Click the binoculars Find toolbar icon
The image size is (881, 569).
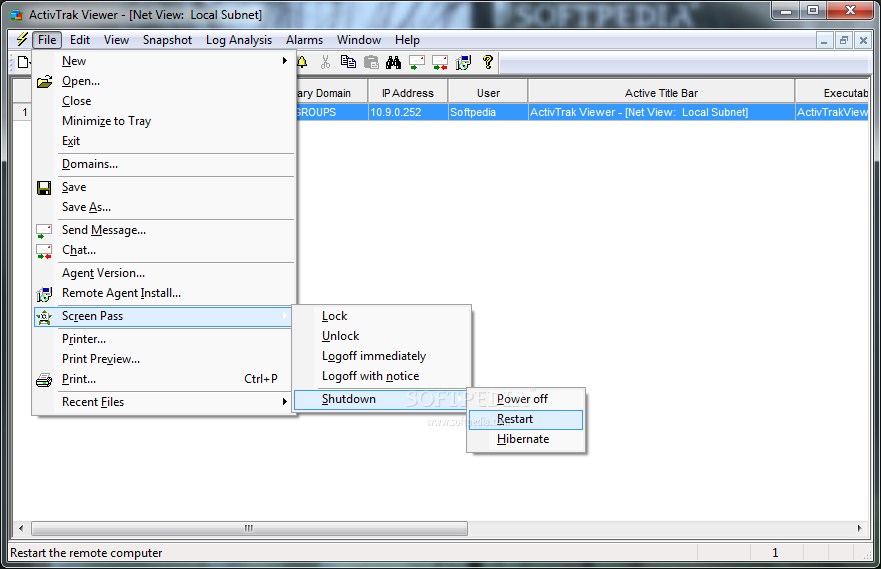(x=393, y=62)
